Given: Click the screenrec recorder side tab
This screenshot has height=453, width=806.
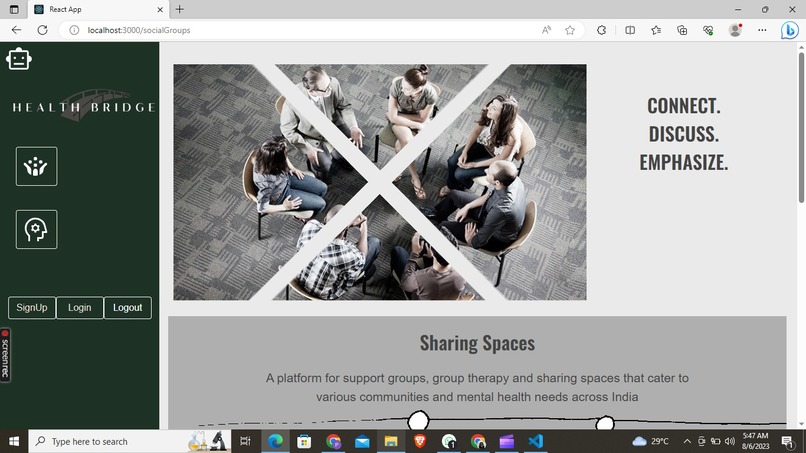Looking at the screenshot, I should 5,355.
